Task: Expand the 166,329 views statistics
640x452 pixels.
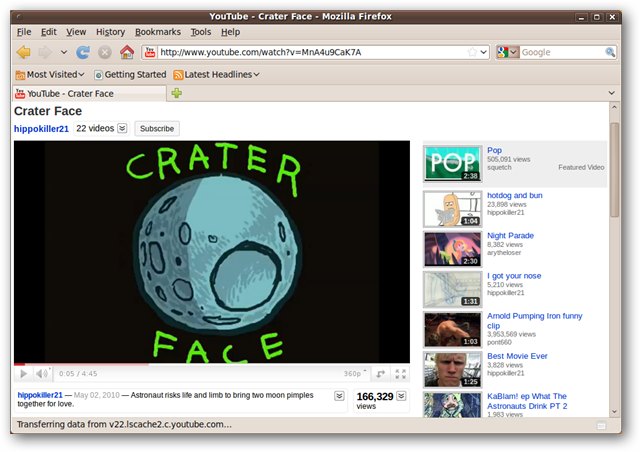Action: (x=401, y=396)
